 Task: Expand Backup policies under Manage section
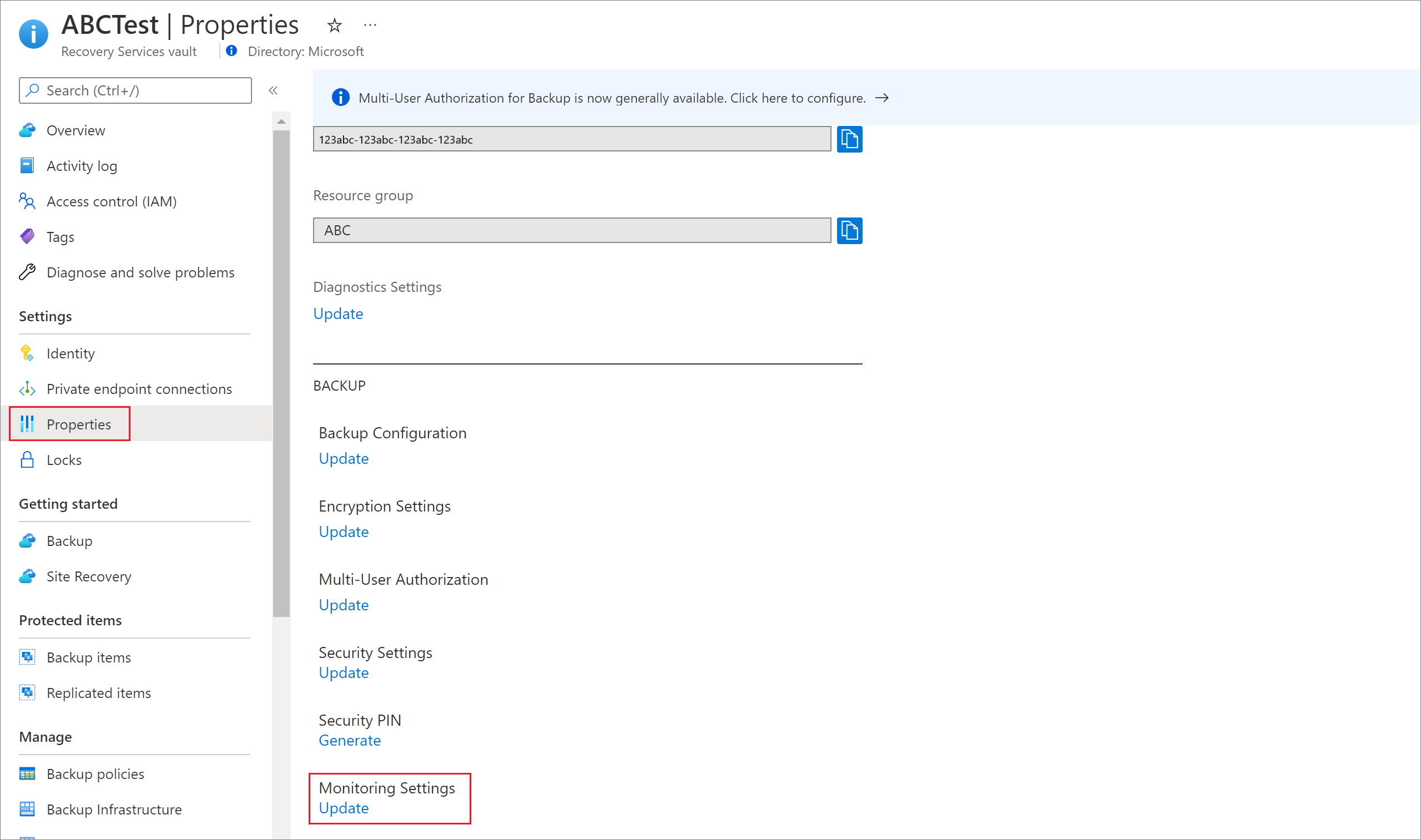(x=96, y=771)
